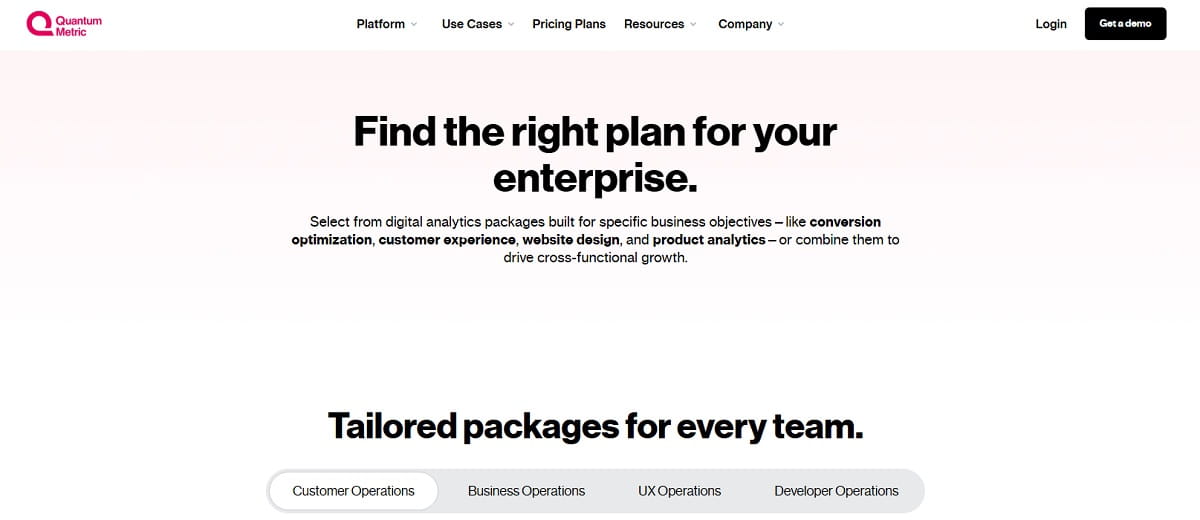This screenshot has height=520, width=1200.
Task: Expand the chevron next to Resources
Action: tap(693, 24)
